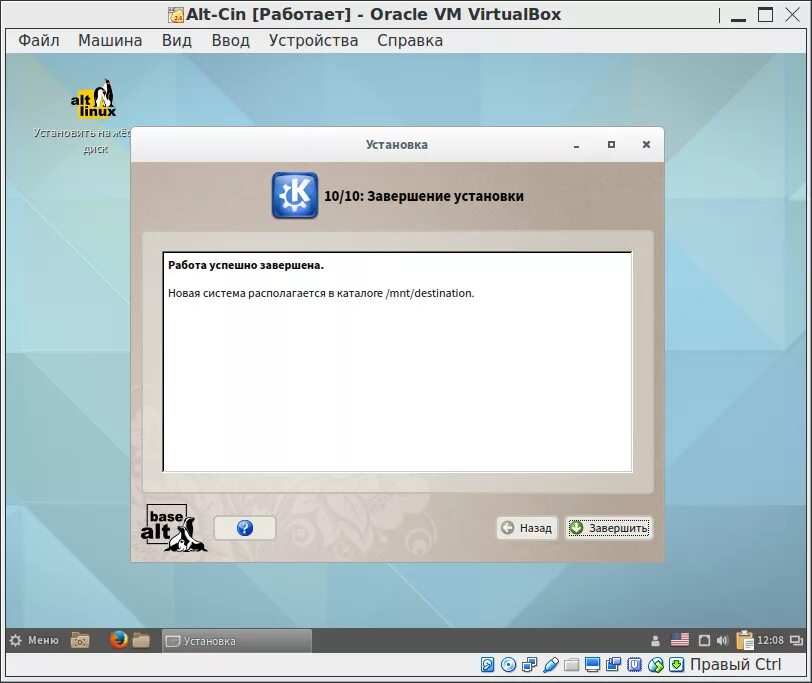Click the screens icon at panel's right end
The height and width of the screenshot is (683, 812).
pos(796,641)
